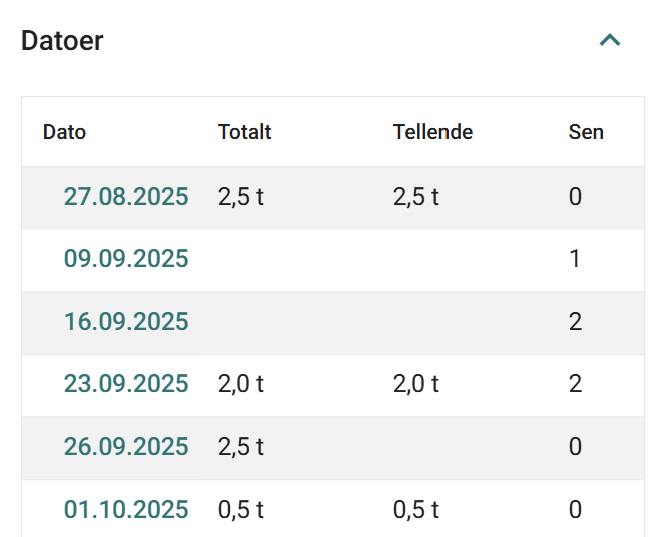
Task: Click the Dato column header
Action: 64,132
